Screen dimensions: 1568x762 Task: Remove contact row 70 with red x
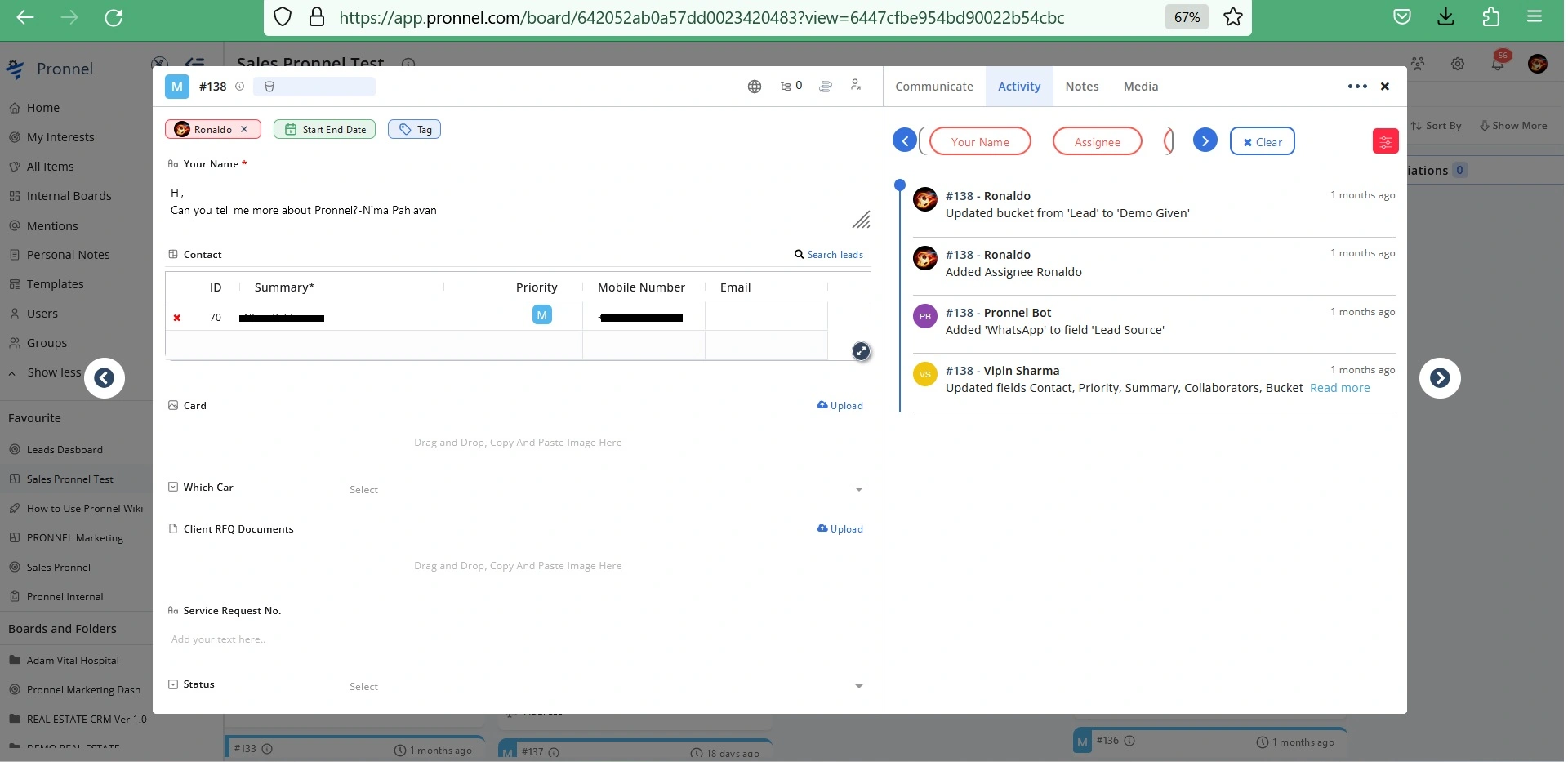pyautogui.click(x=176, y=318)
